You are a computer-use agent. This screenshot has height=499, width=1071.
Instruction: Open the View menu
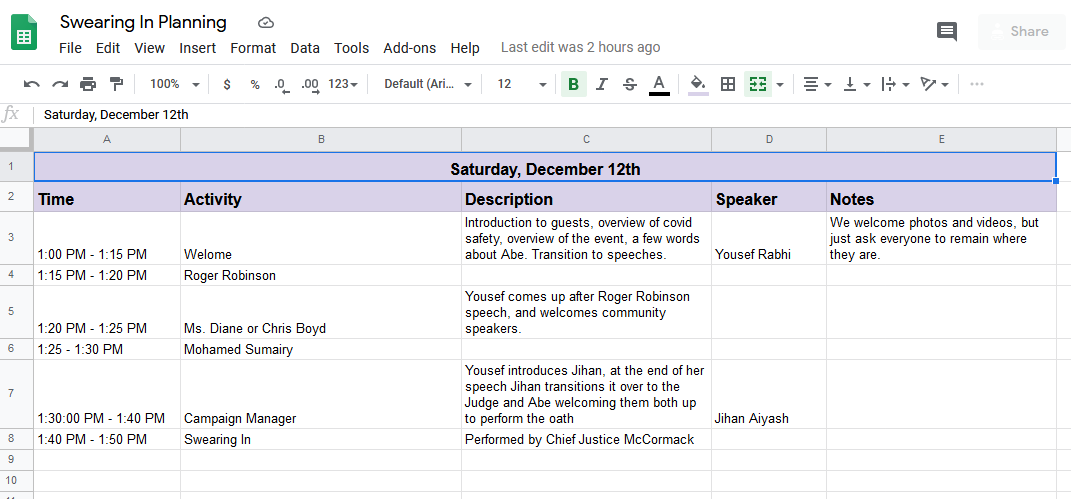click(x=150, y=48)
